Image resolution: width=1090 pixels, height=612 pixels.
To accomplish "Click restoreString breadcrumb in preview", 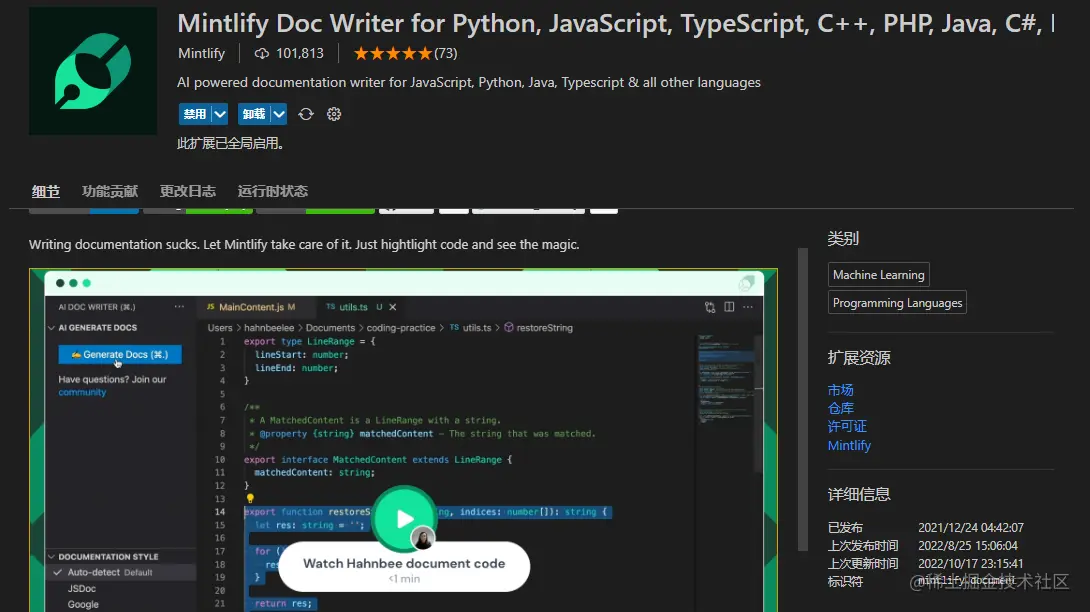I will [544, 328].
